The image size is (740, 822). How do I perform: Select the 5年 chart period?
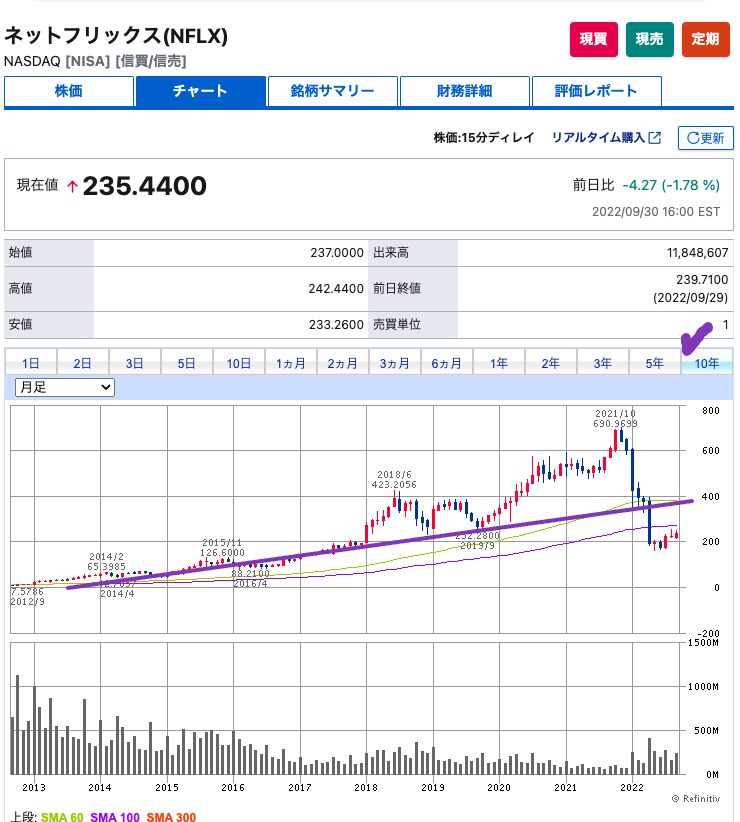point(655,363)
